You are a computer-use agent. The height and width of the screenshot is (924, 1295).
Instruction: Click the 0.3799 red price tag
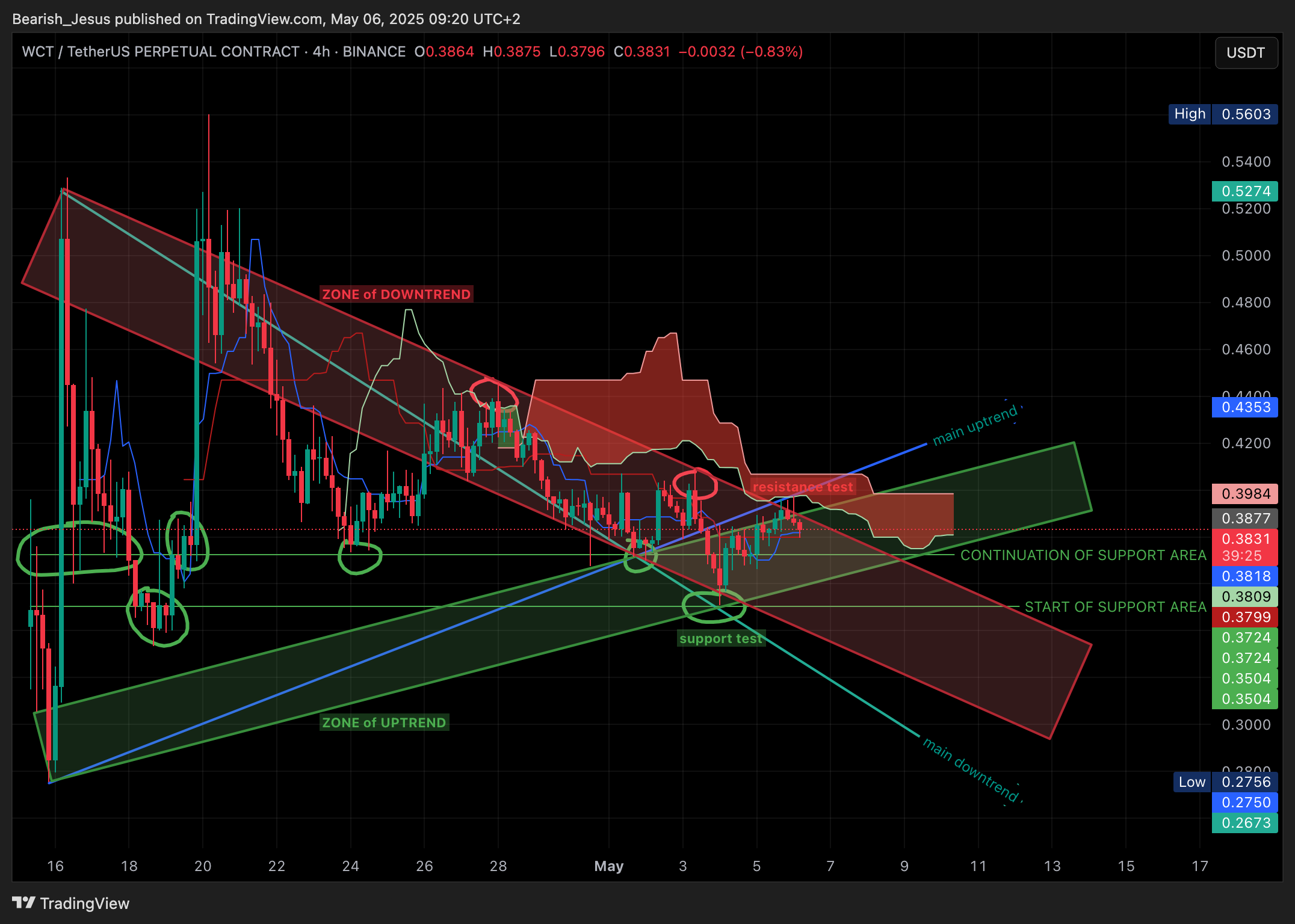point(1244,617)
